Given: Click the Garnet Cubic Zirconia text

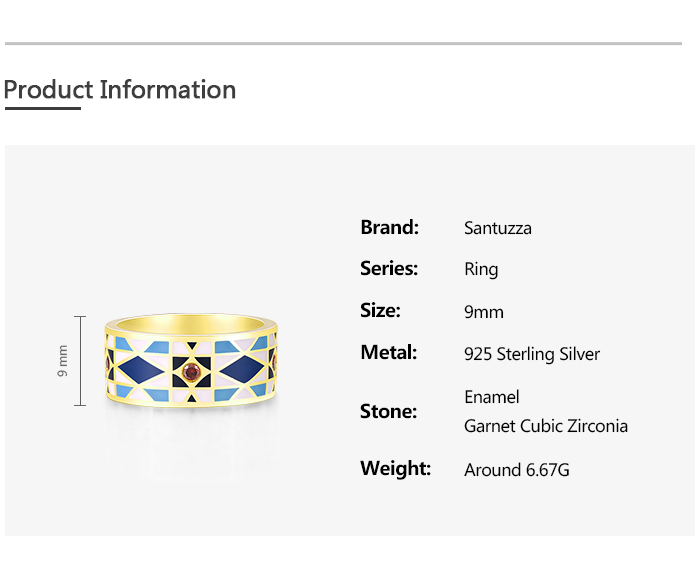Looking at the screenshot, I should (x=546, y=426).
